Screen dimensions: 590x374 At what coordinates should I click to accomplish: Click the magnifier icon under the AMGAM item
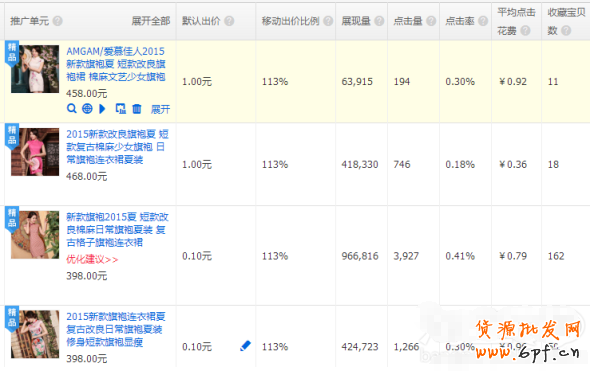pos(71,109)
